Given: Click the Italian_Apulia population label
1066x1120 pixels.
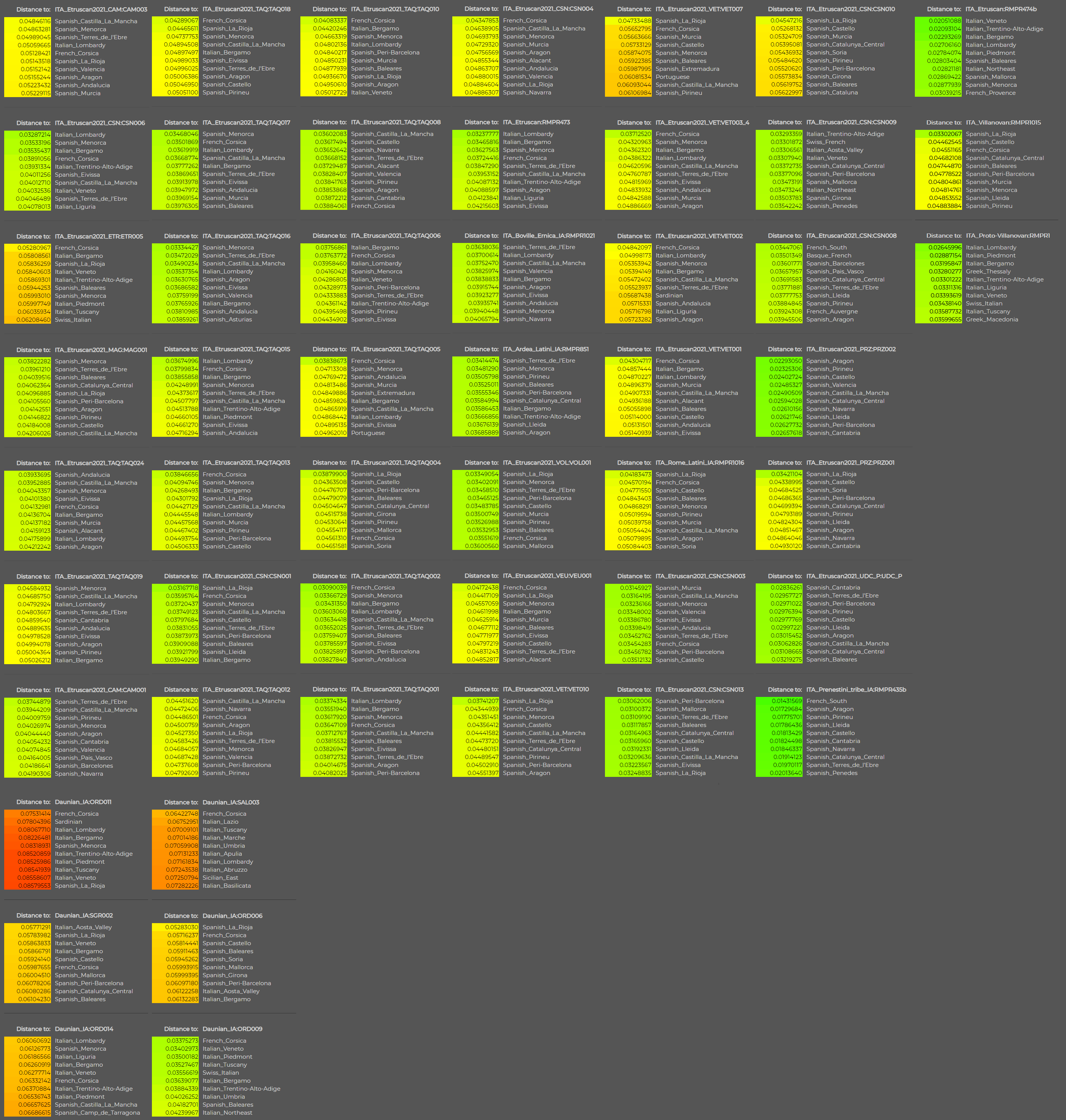Looking at the screenshot, I should pos(222,853).
